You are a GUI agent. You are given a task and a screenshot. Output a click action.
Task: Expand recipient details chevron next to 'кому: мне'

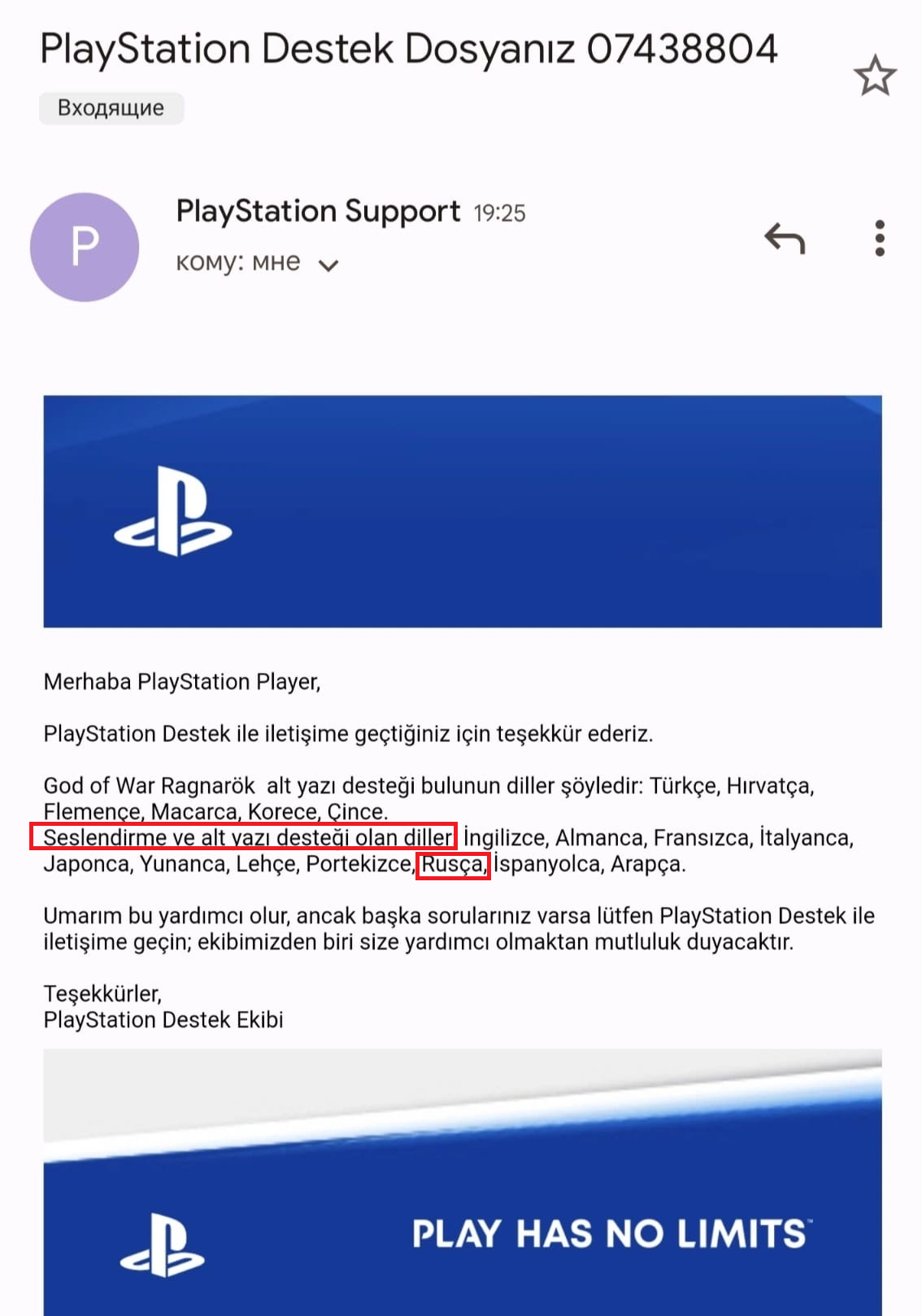click(x=328, y=265)
